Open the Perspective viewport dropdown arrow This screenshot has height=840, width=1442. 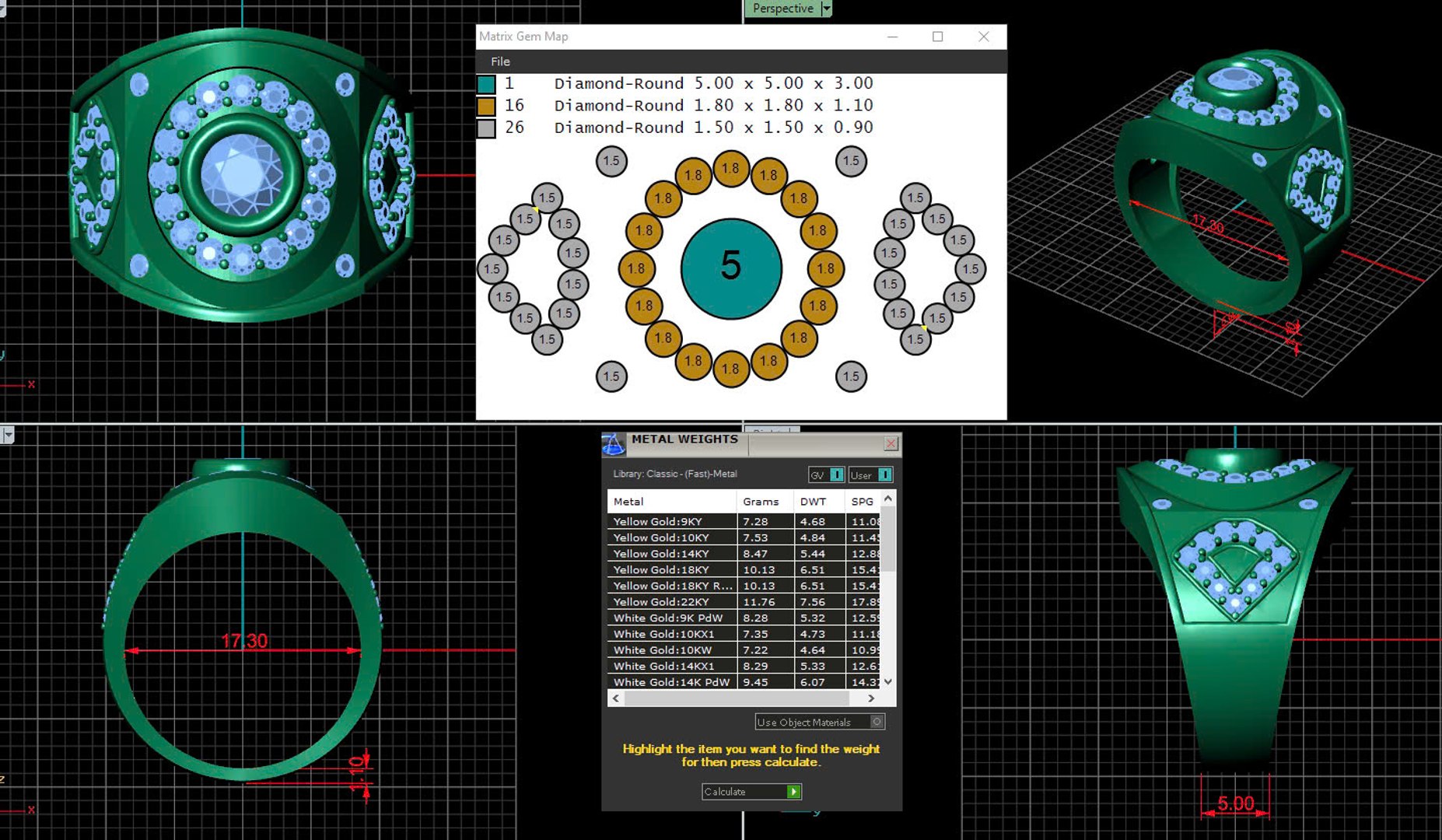(x=826, y=9)
